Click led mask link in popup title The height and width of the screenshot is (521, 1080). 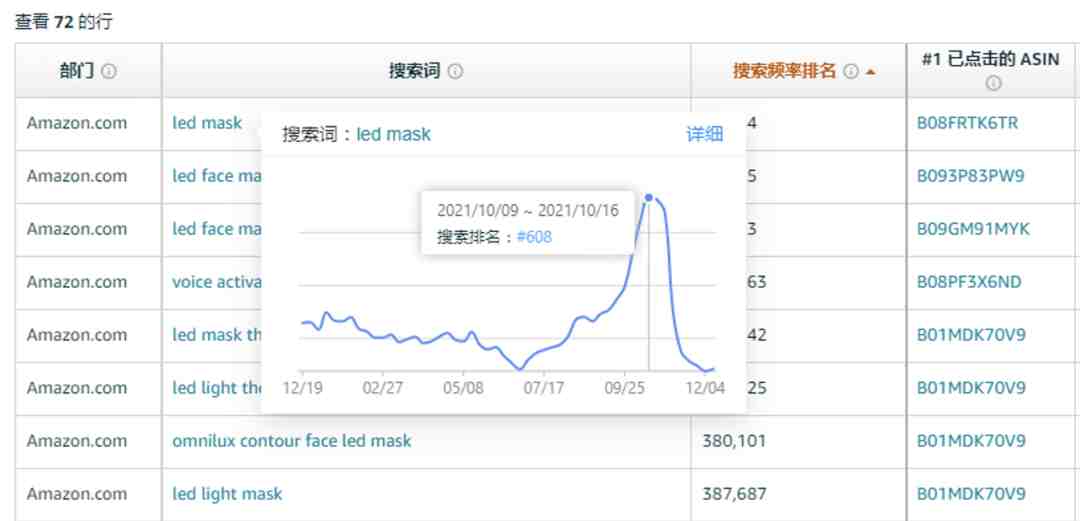(393, 134)
